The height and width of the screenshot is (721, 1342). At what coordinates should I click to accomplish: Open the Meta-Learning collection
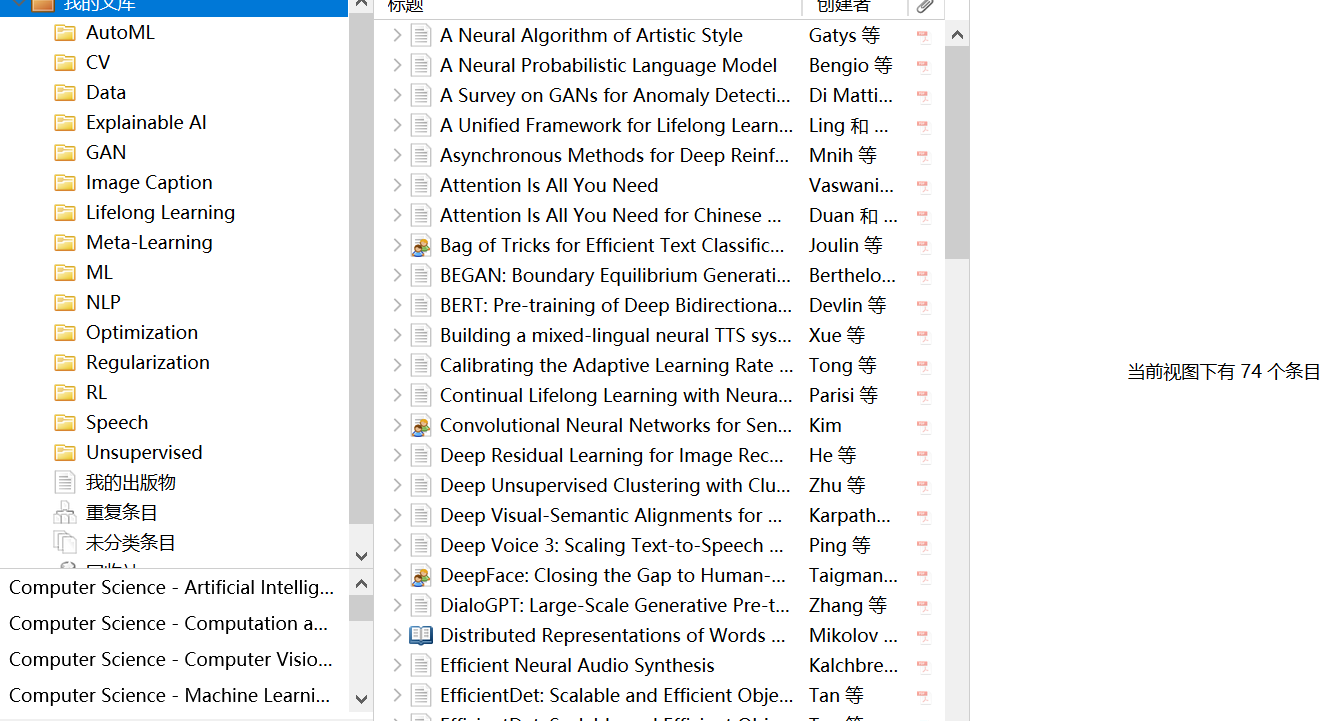click(x=149, y=242)
